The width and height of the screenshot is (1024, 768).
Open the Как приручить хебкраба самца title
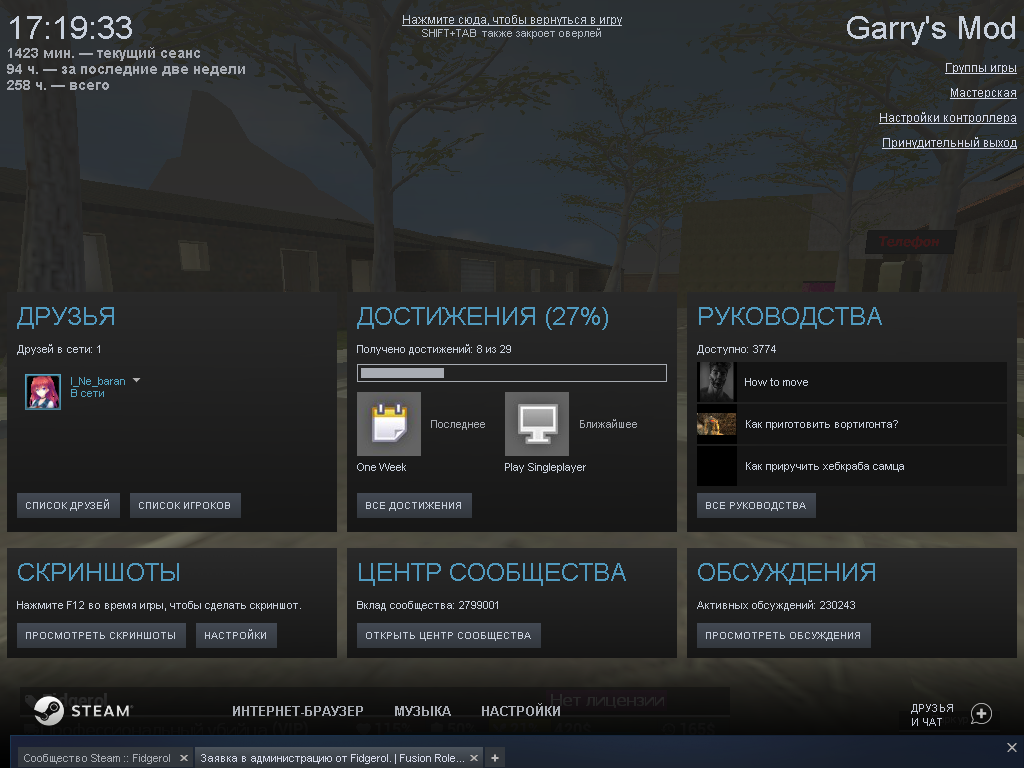(825, 466)
